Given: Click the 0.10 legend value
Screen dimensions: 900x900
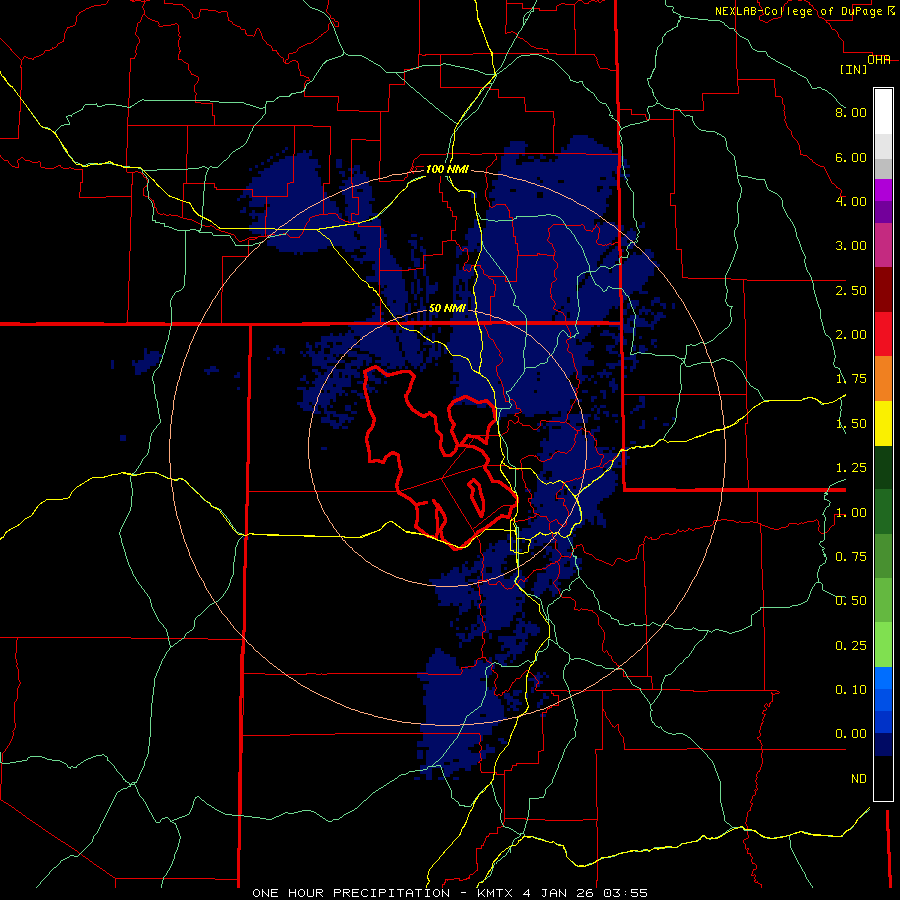Looking at the screenshot, I should point(851,690).
